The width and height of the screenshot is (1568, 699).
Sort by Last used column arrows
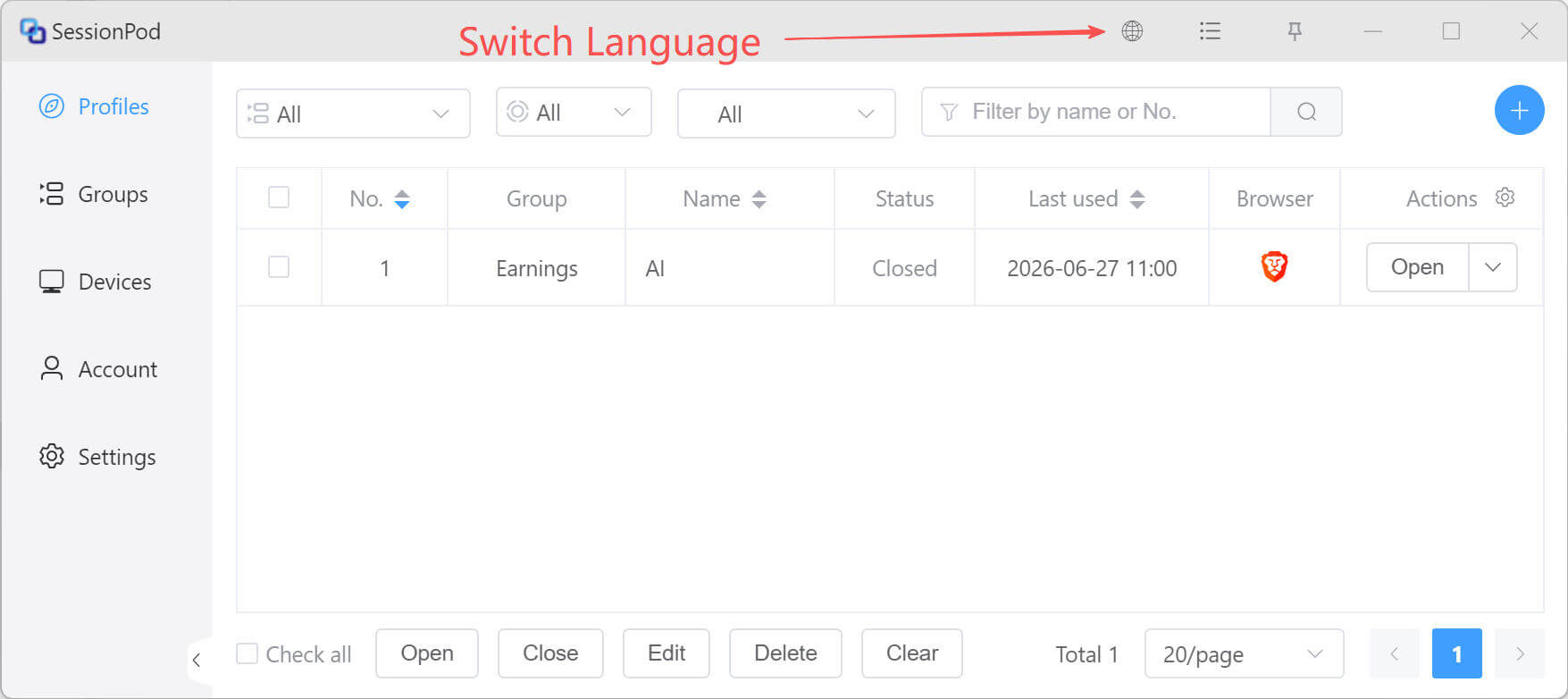tap(1137, 198)
